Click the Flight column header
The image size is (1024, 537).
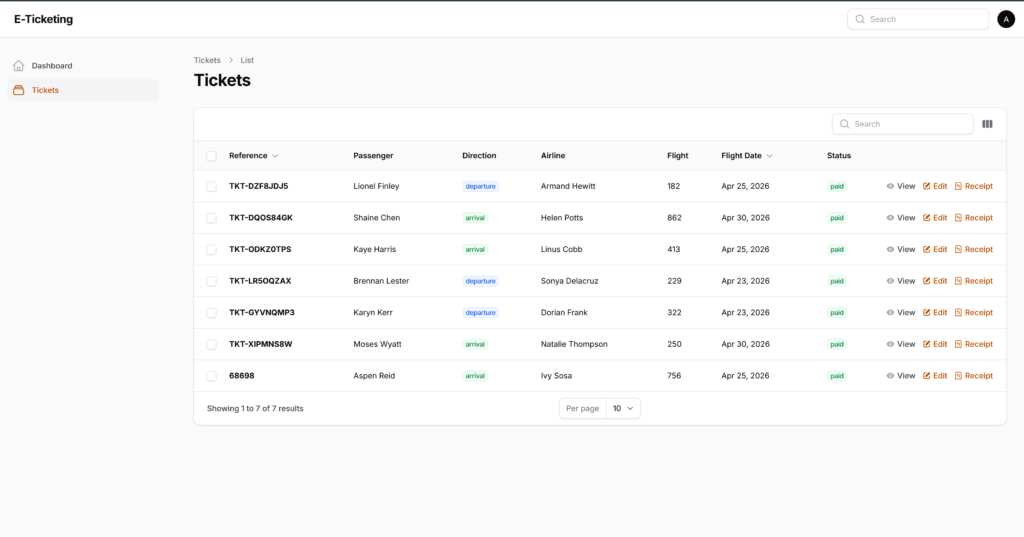click(678, 155)
